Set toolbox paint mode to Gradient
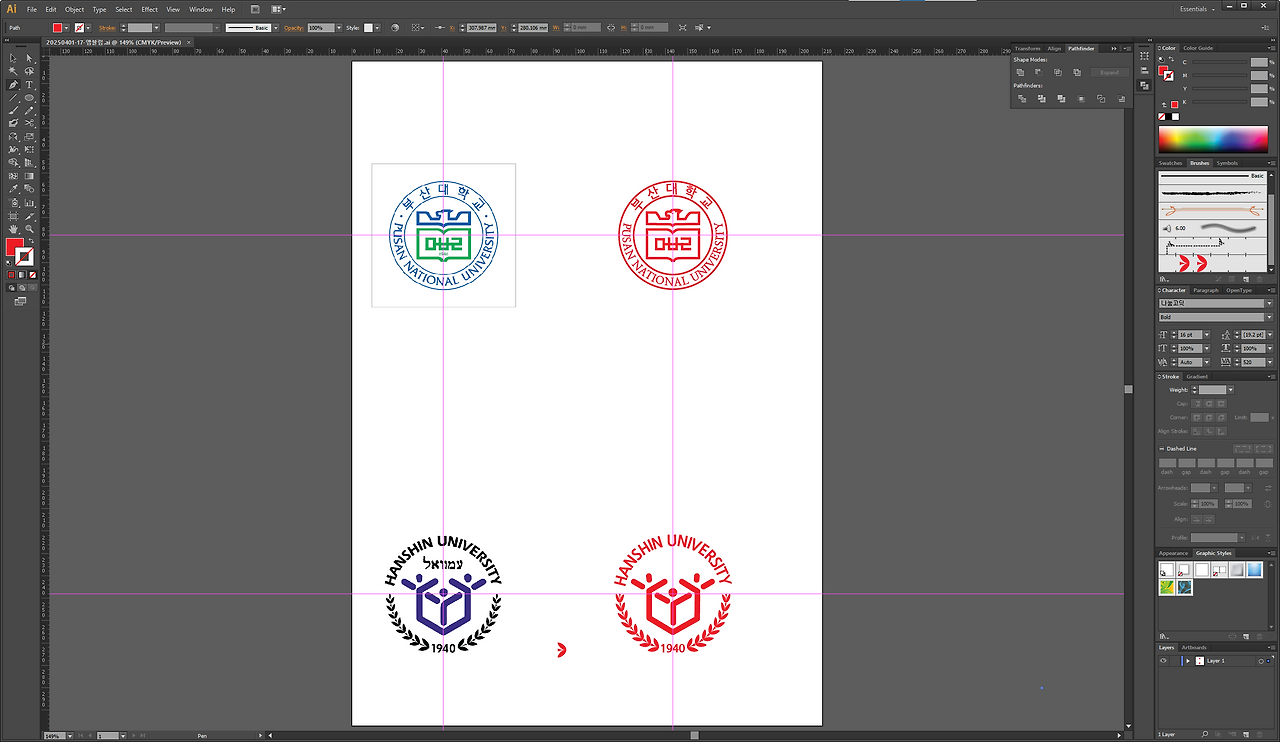The image size is (1280, 742). [x=22, y=274]
